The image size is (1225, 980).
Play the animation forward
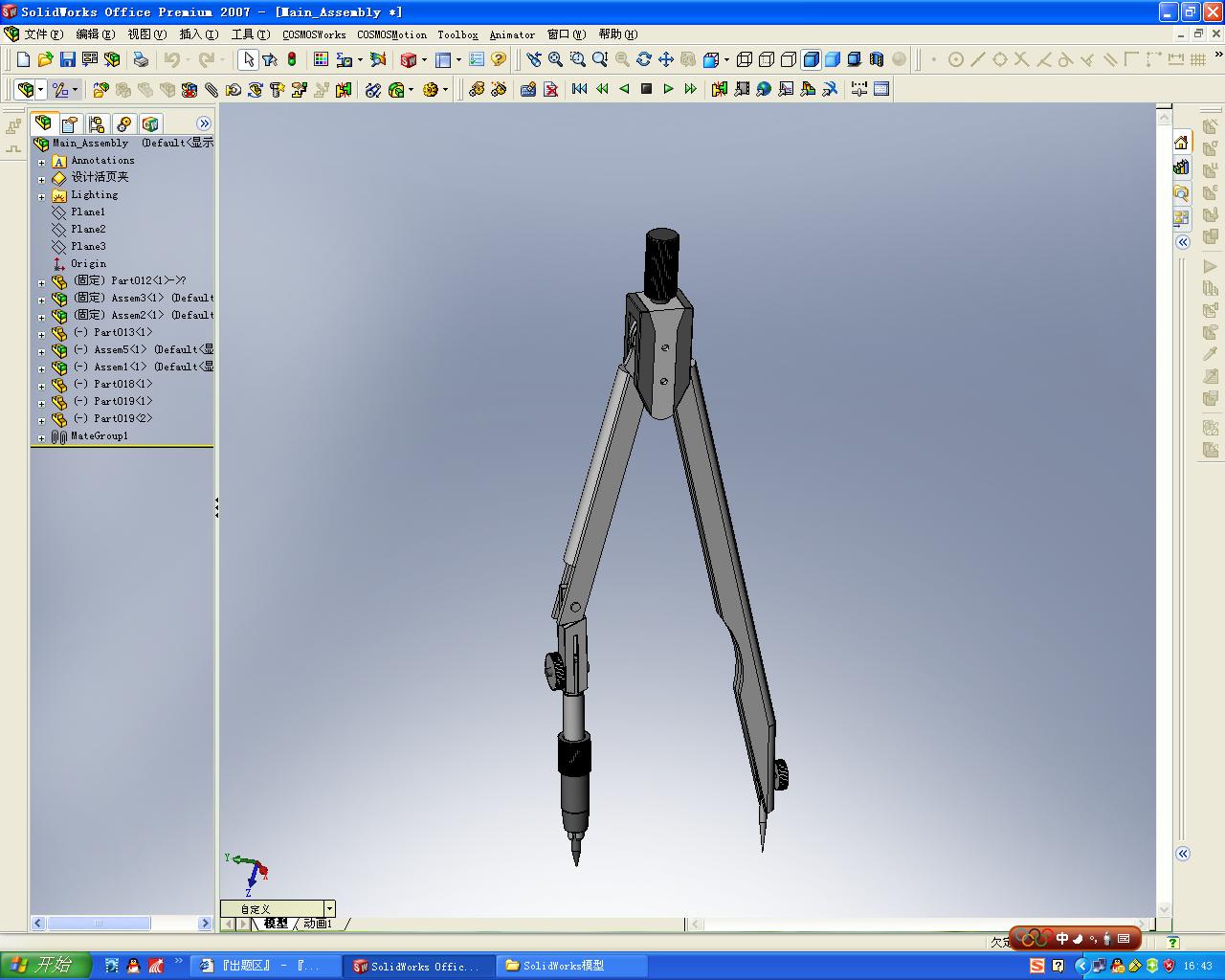(668, 89)
